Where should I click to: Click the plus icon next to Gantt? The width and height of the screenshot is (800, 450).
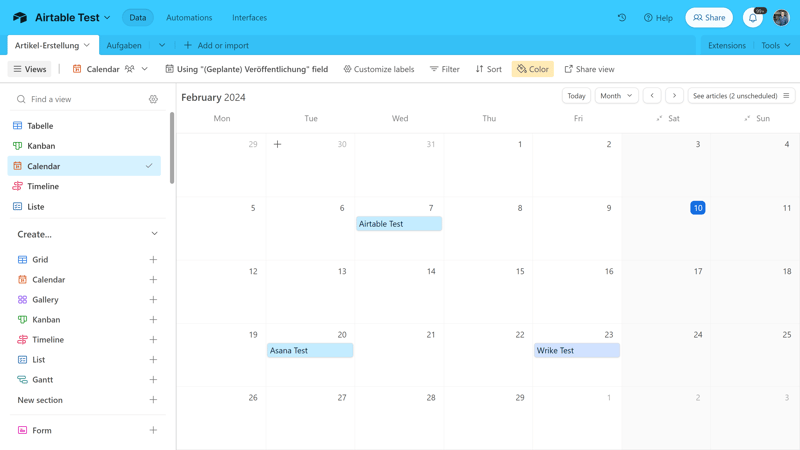click(153, 380)
